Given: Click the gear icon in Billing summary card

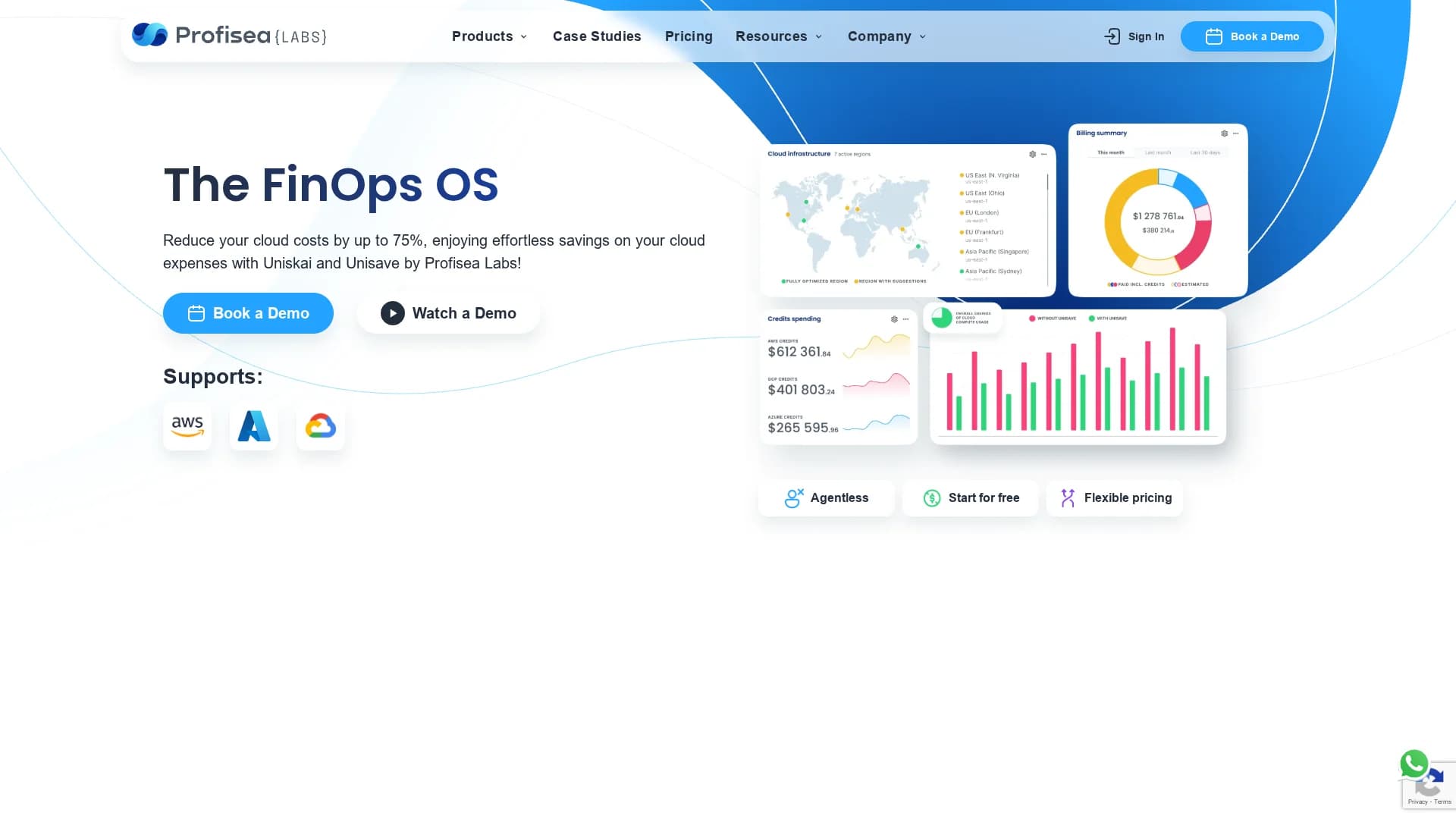Looking at the screenshot, I should point(1224,133).
